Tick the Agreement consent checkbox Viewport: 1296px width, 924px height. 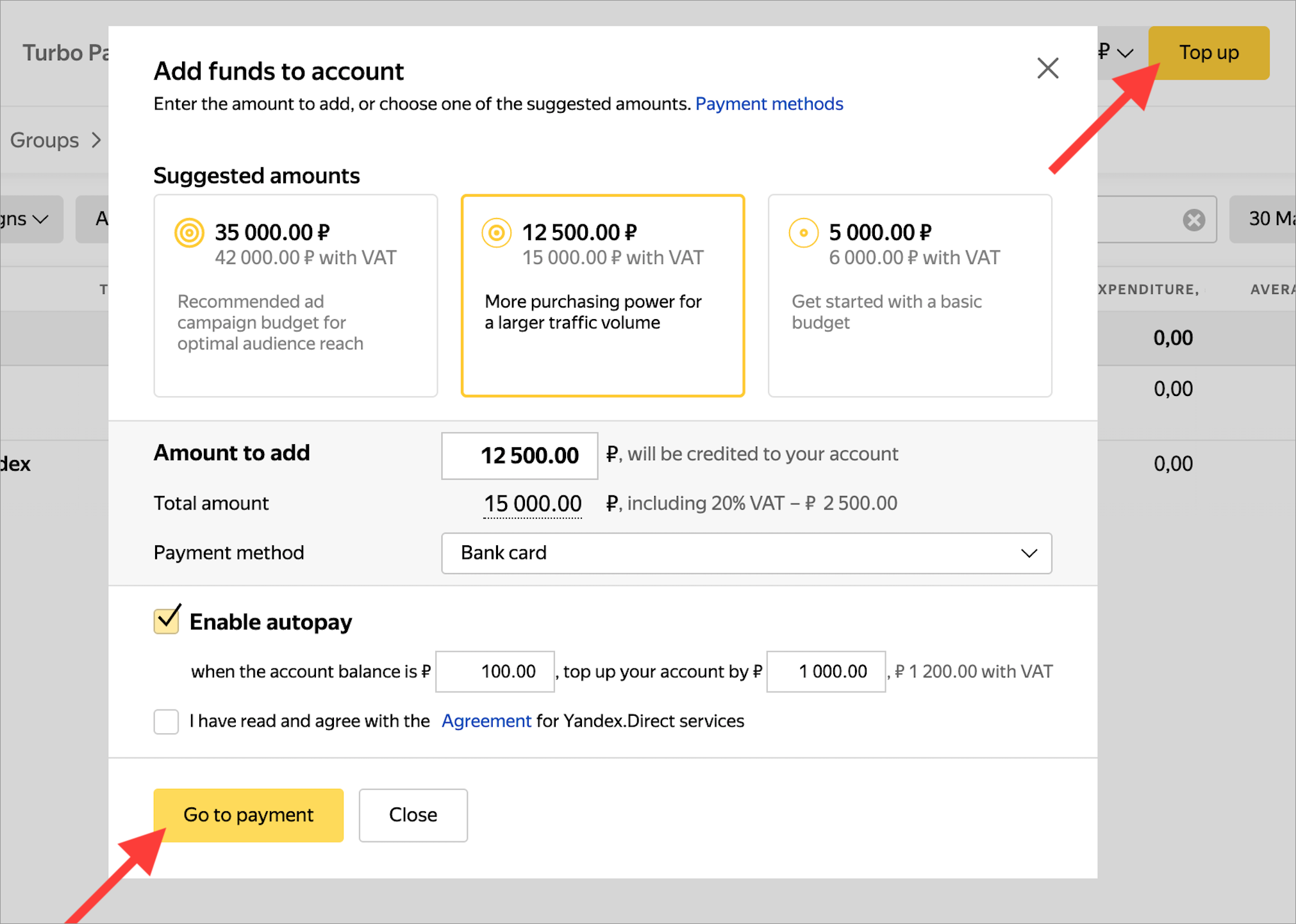click(x=166, y=722)
